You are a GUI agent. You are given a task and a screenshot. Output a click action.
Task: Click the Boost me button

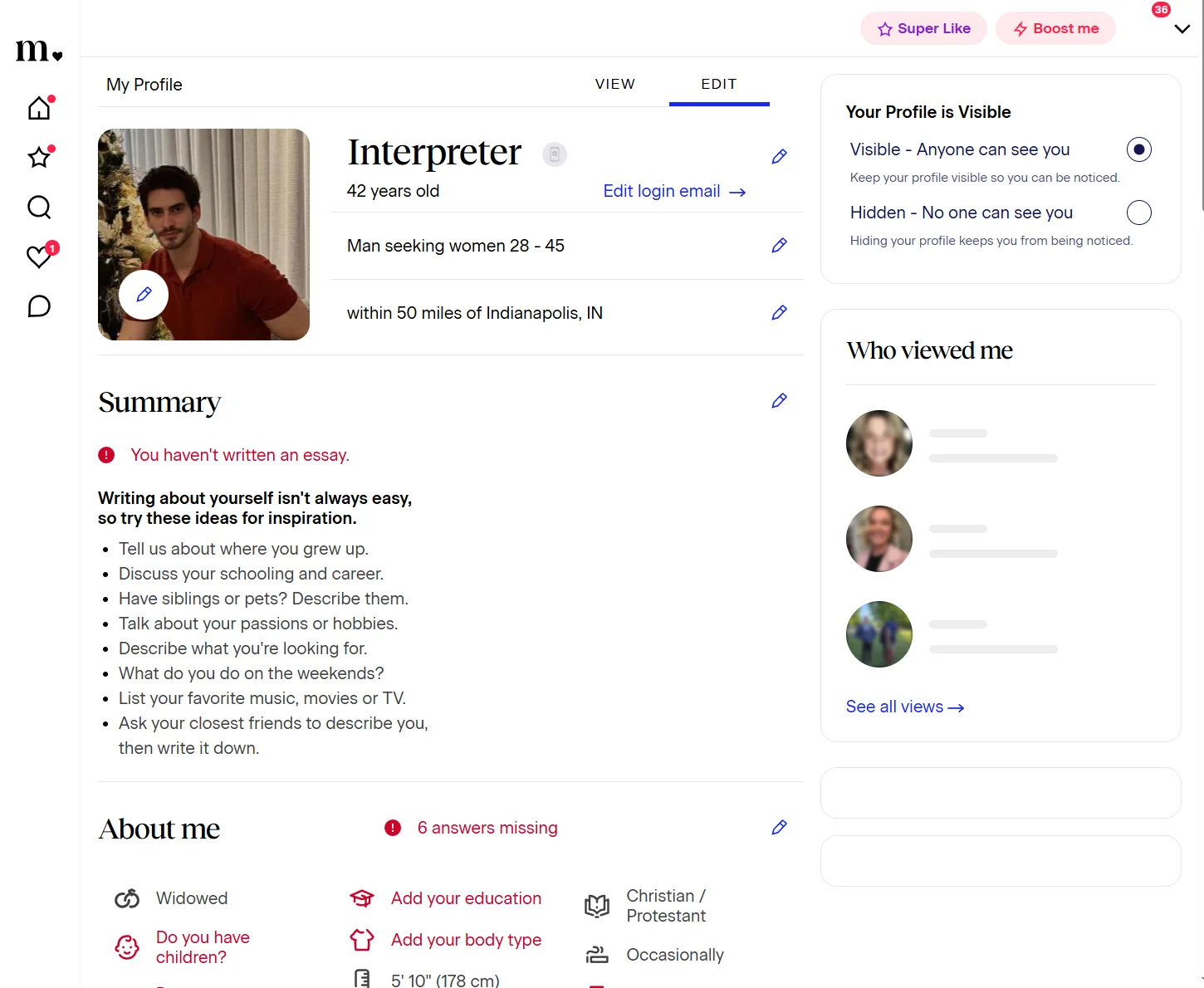[1055, 28]
